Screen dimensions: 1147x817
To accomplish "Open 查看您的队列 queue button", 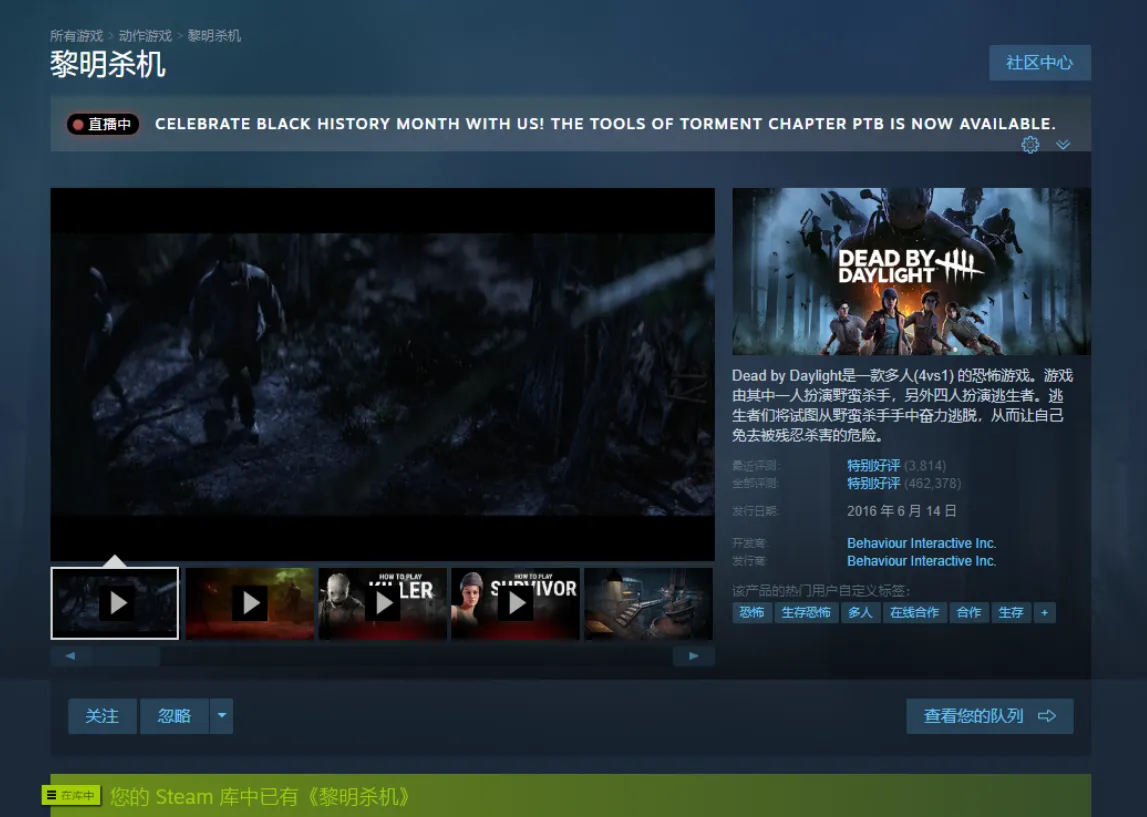I will [990, 716].
